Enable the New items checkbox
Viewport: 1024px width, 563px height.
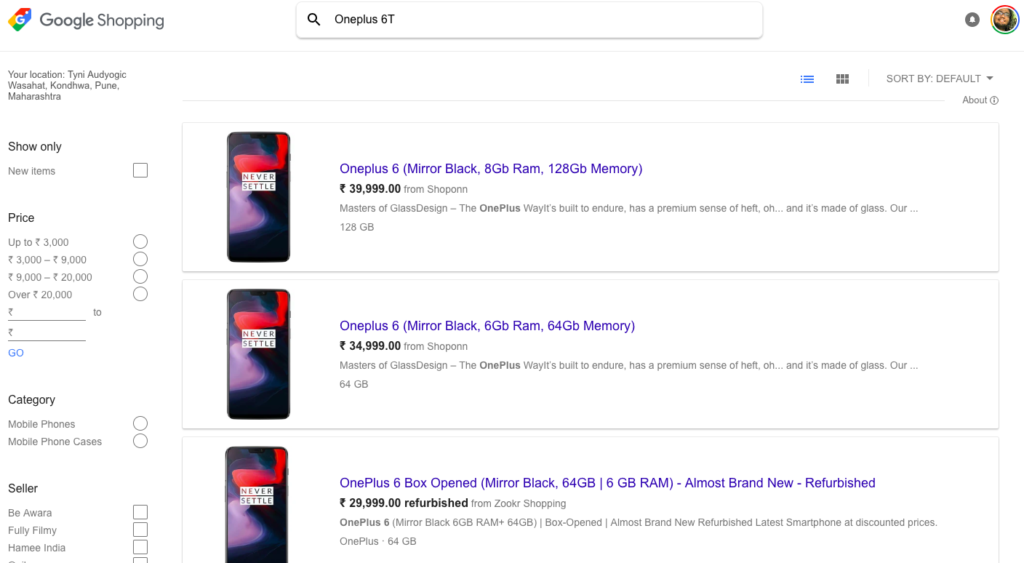click(x=140, y=171)
